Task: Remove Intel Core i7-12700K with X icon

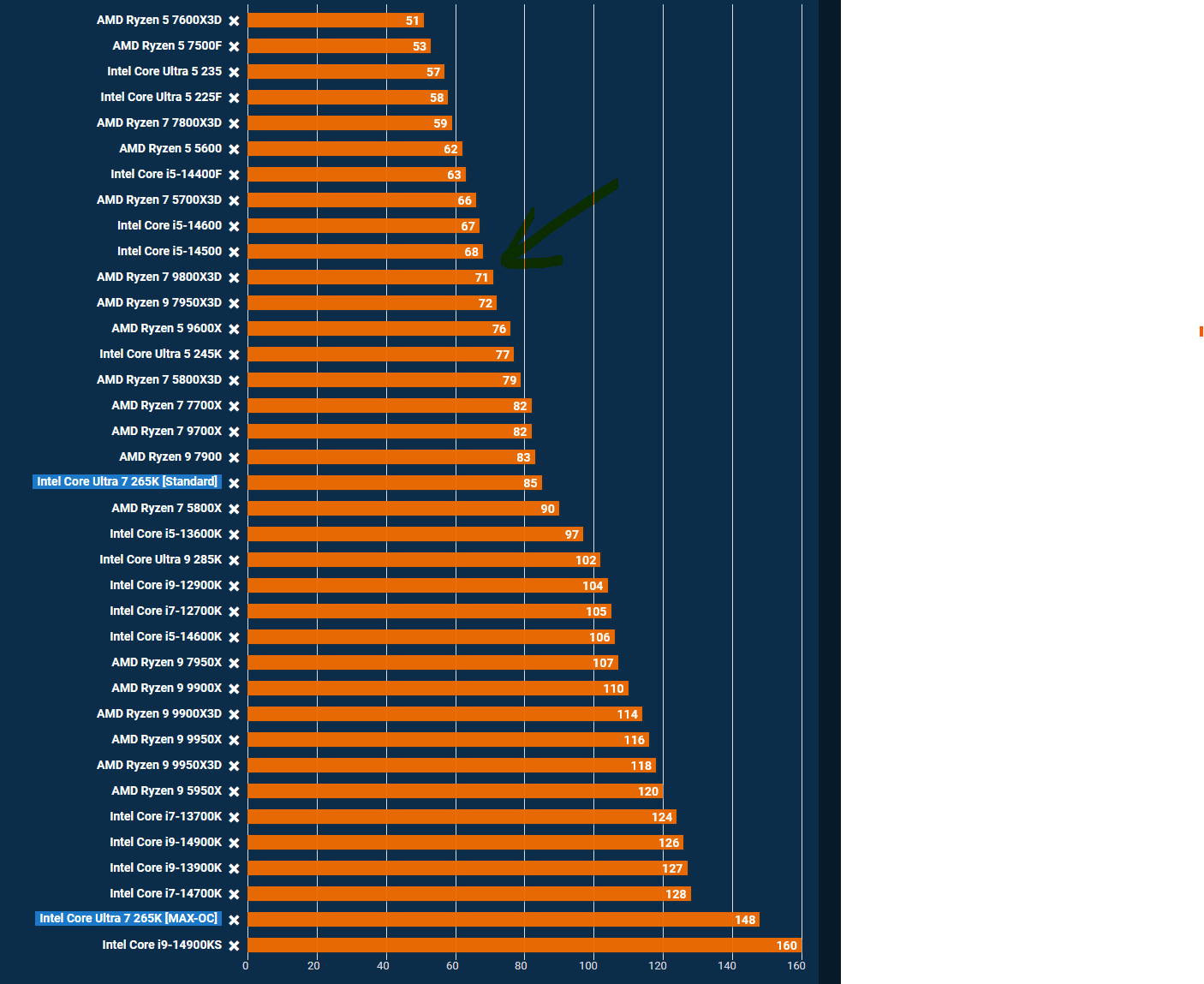Action: click(x=234, y=611)
